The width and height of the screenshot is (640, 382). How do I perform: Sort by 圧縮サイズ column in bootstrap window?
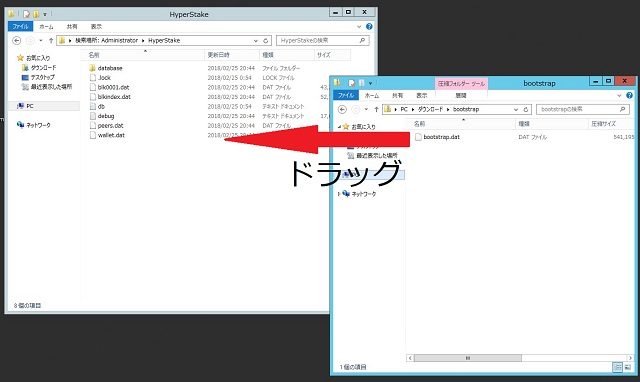(604, 124)
